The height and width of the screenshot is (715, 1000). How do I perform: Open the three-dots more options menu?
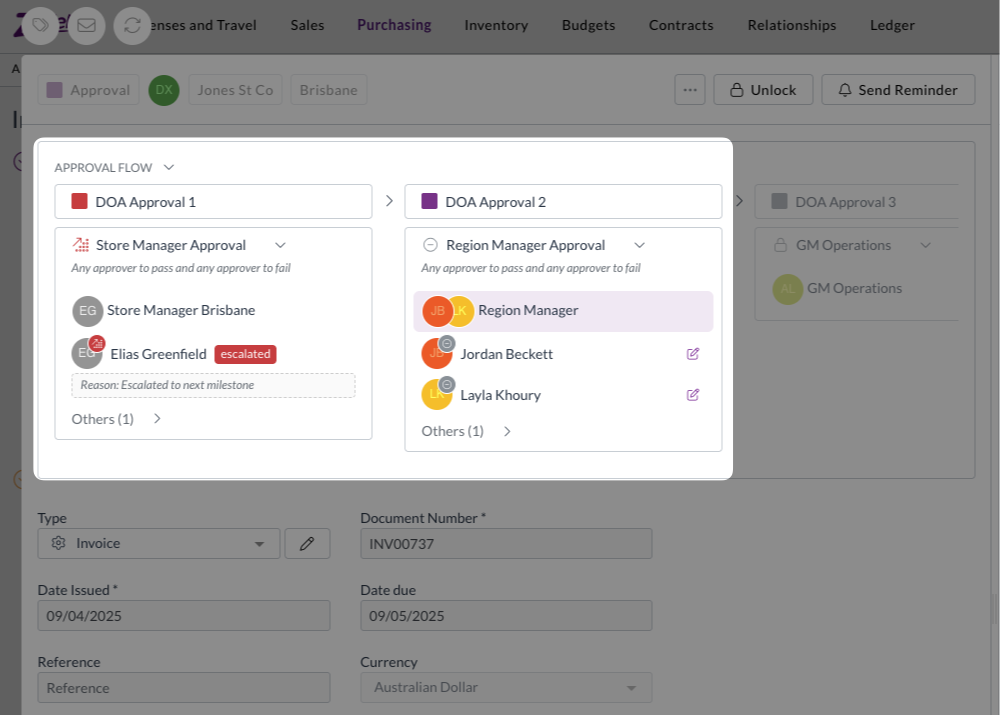(690, 90)
